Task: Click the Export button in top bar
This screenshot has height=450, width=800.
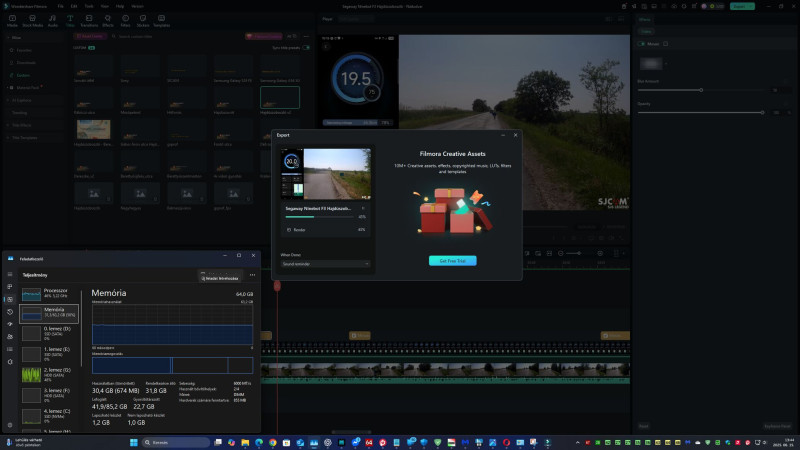Action: 742,6
